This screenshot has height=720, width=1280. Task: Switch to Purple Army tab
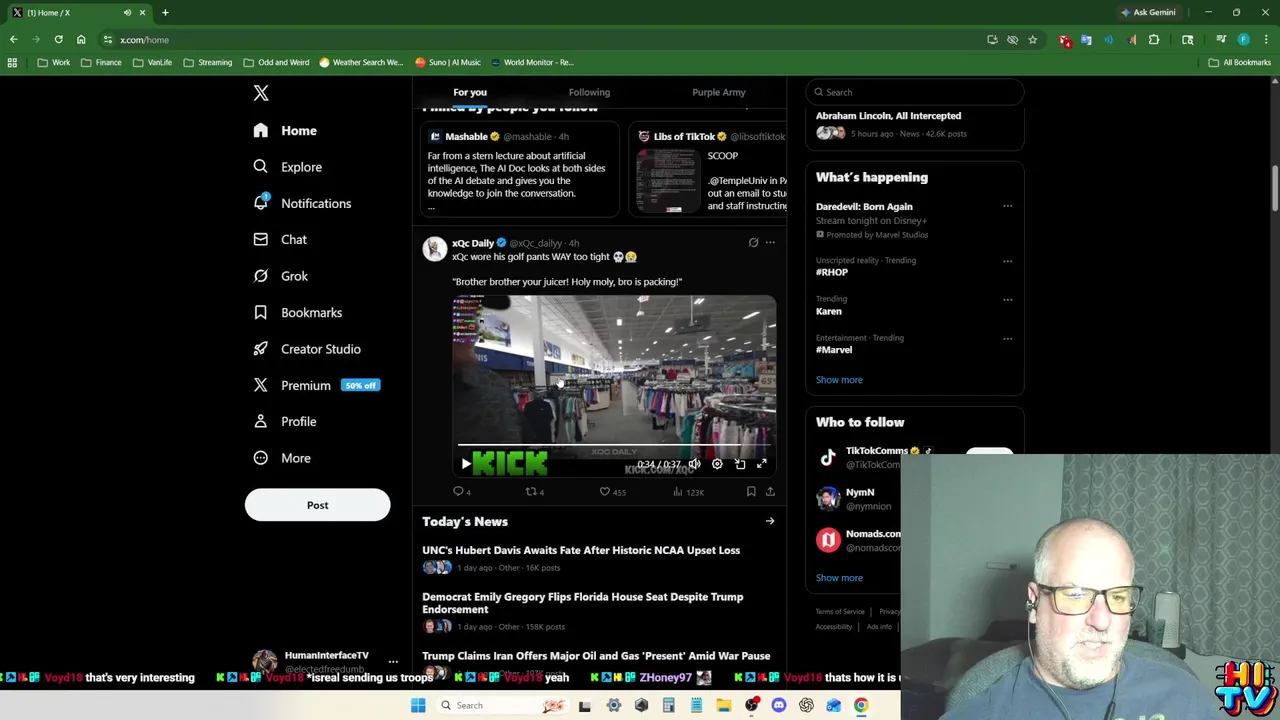(x=719, y=92)
